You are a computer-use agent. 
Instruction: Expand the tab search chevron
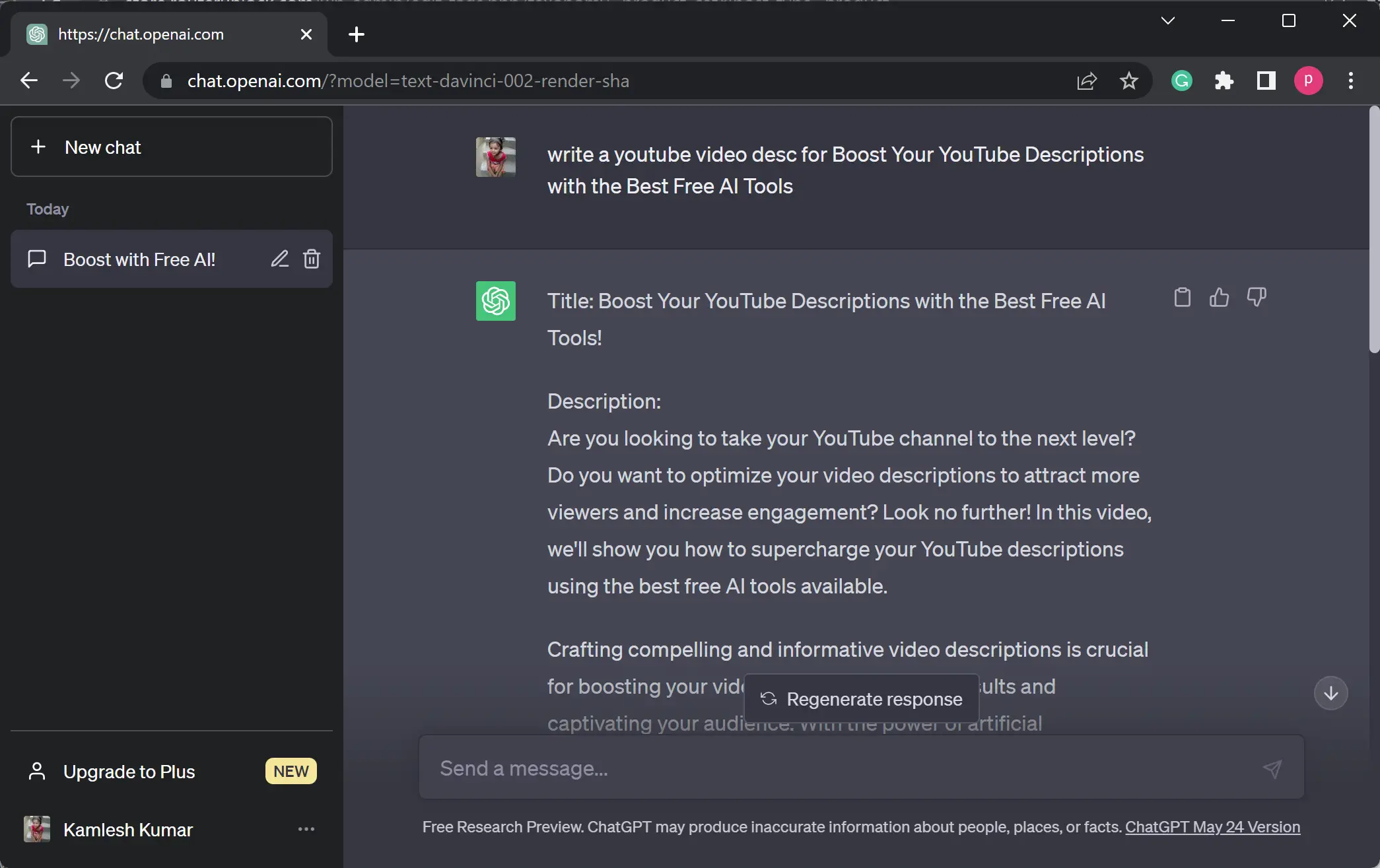1167,20
